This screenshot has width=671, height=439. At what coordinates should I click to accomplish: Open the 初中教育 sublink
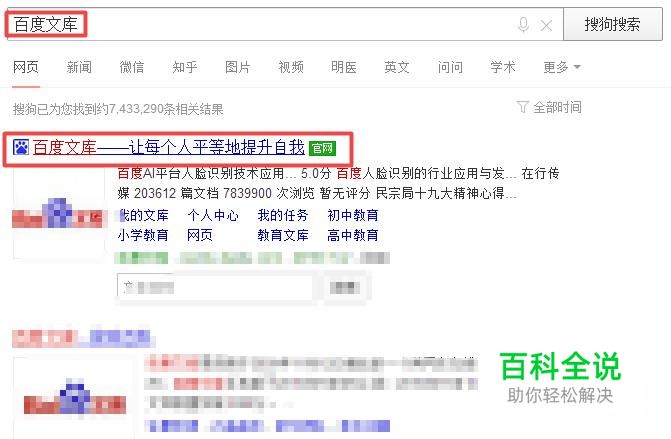pos(353,215)
